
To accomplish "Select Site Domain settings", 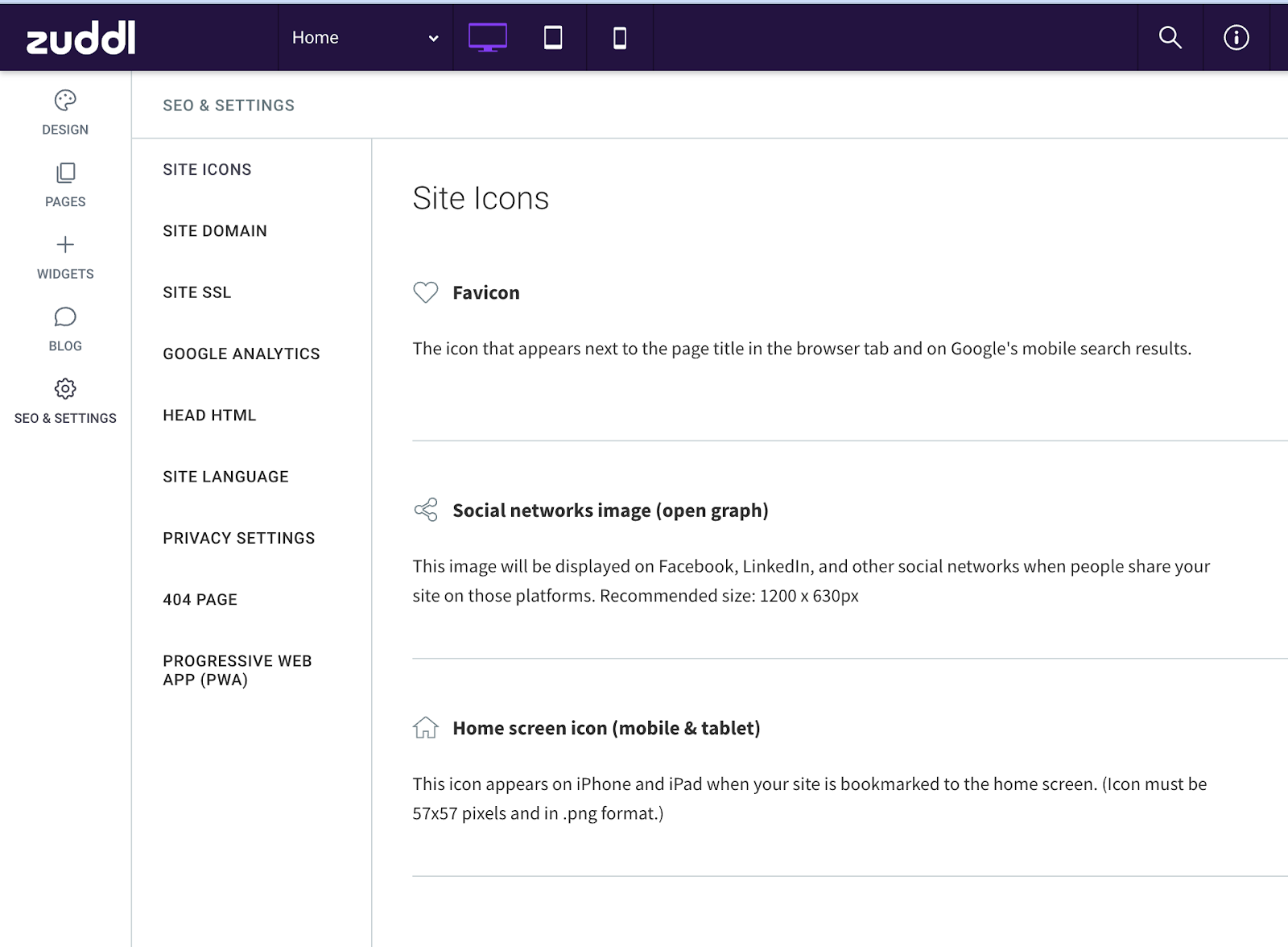I will [215, 231].
